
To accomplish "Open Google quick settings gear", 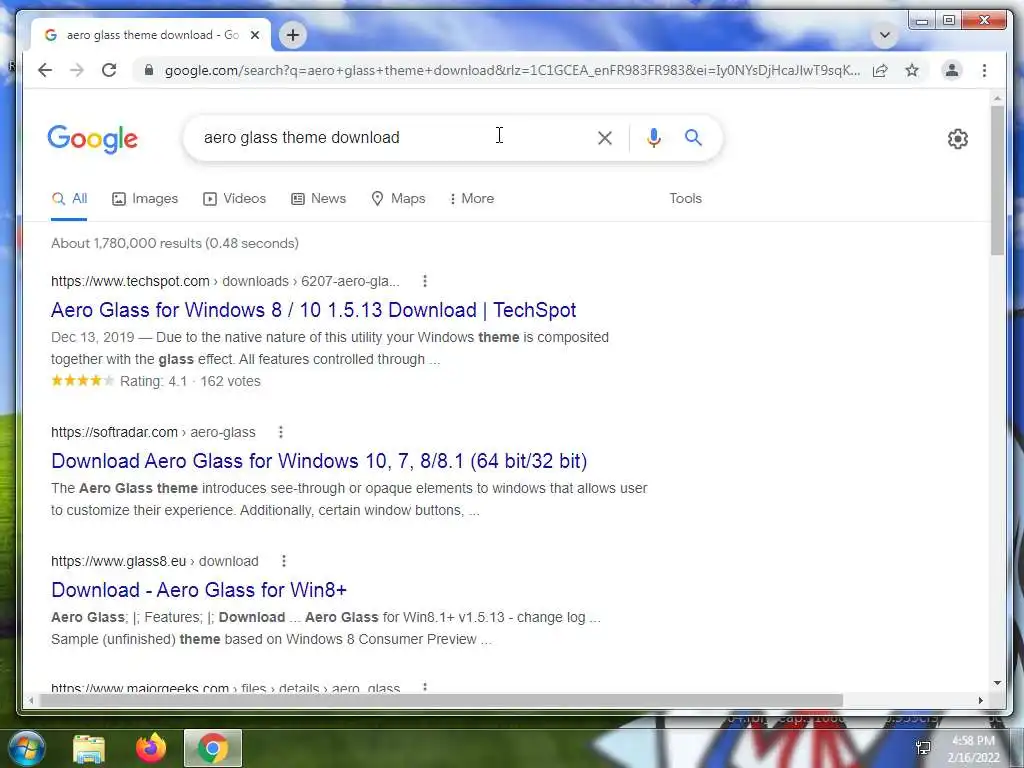I will click(x=957, y=138).
